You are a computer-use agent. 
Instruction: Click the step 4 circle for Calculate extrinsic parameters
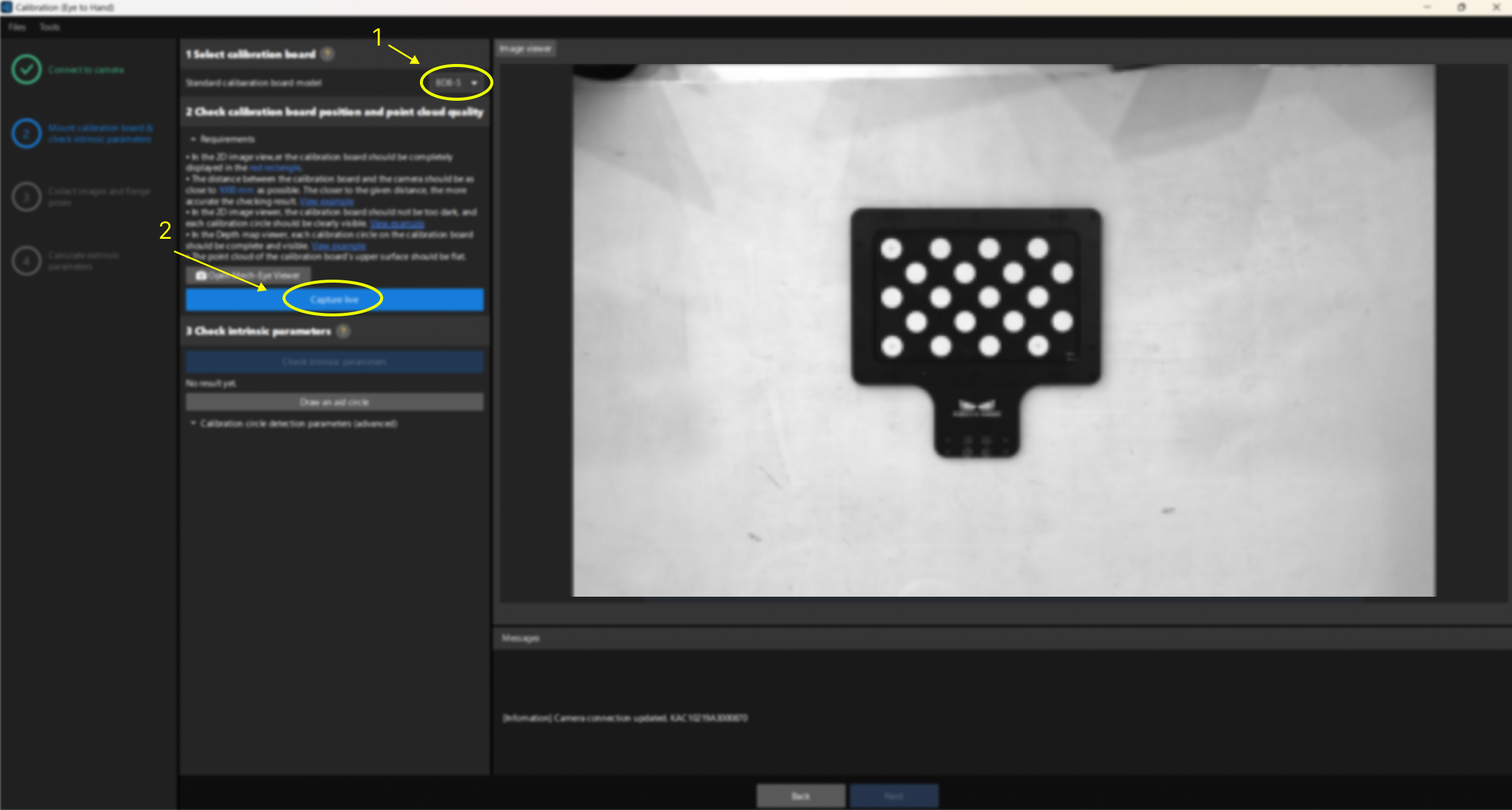pyautogui.click(x=26, y=261)
